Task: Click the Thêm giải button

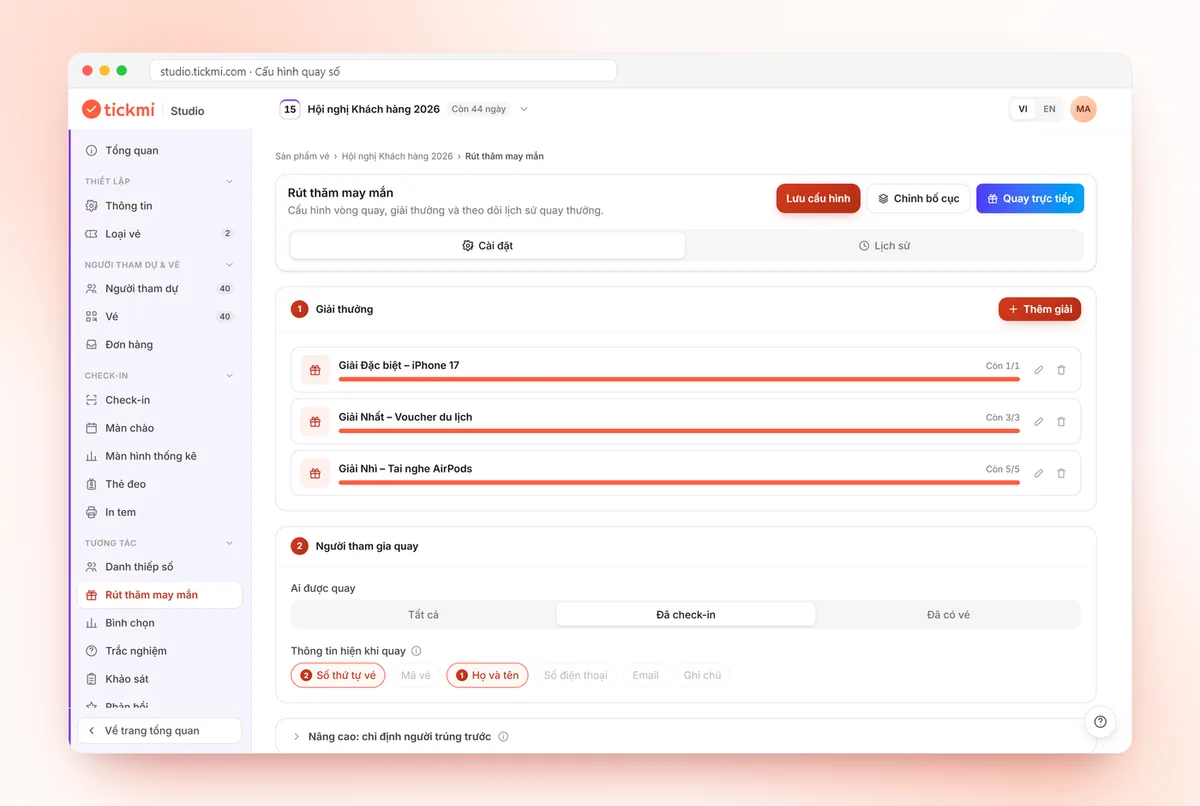Action: [1039, 309]
